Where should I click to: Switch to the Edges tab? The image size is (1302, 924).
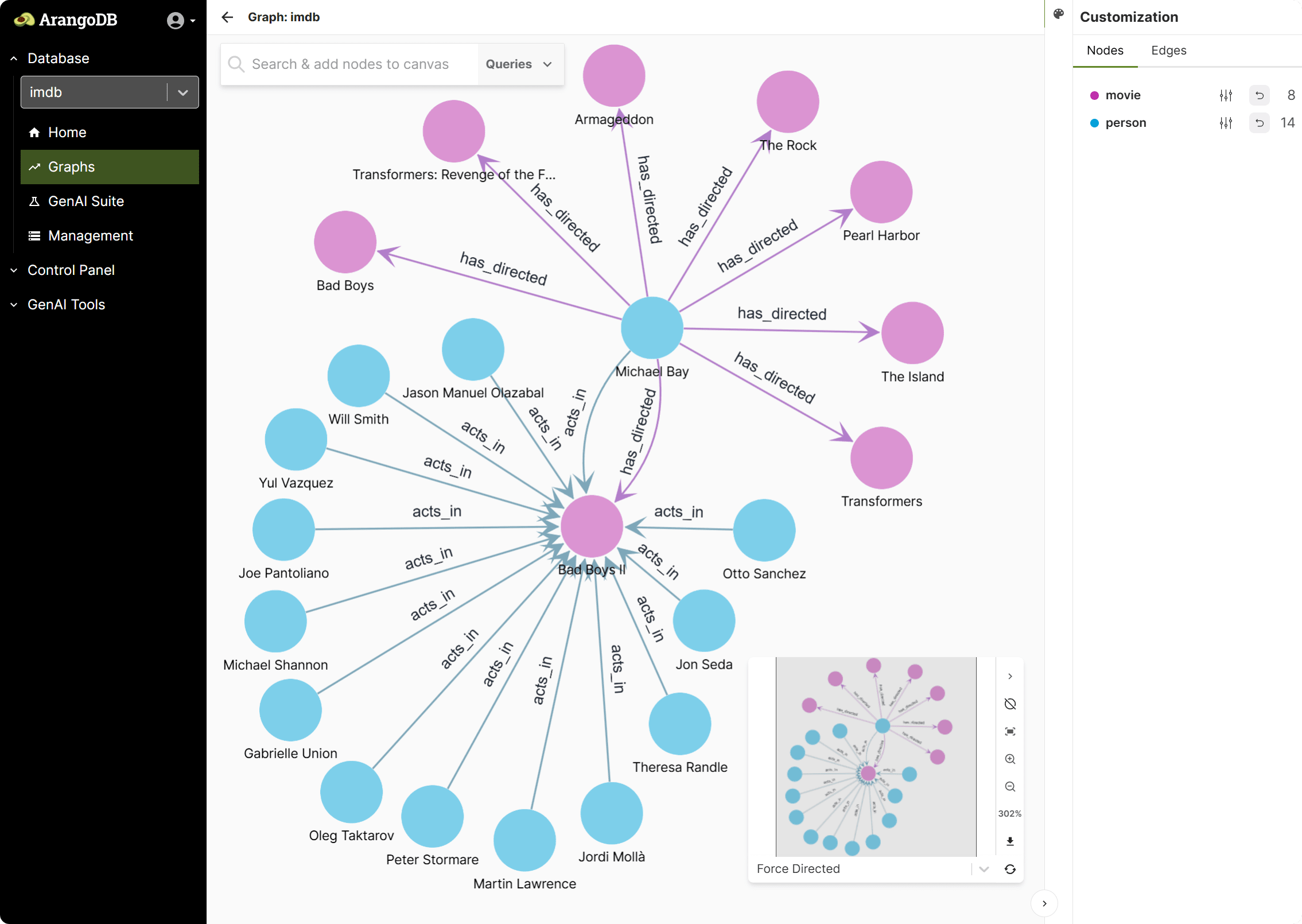(1168, 51)
